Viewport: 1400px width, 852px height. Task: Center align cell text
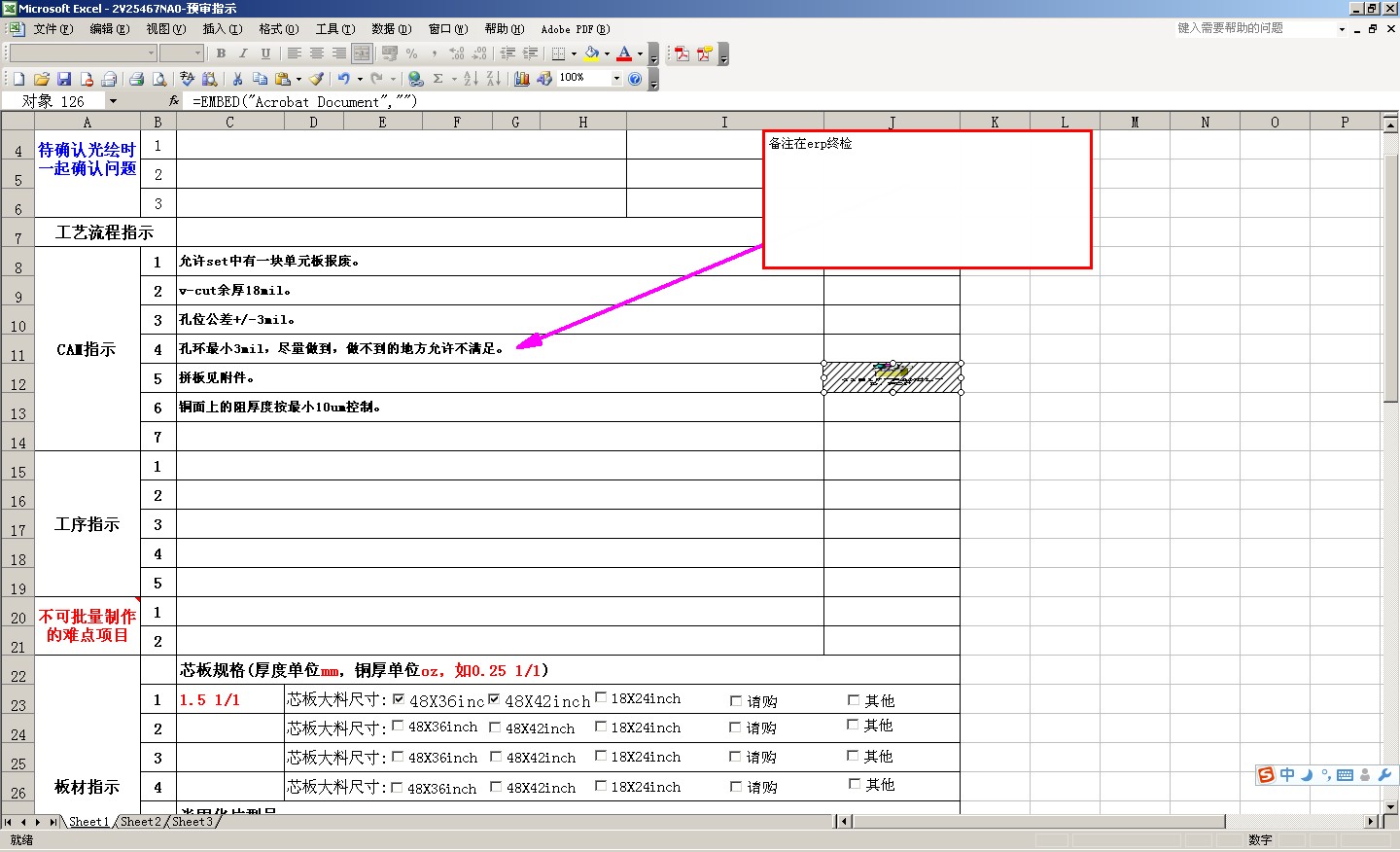316,53
